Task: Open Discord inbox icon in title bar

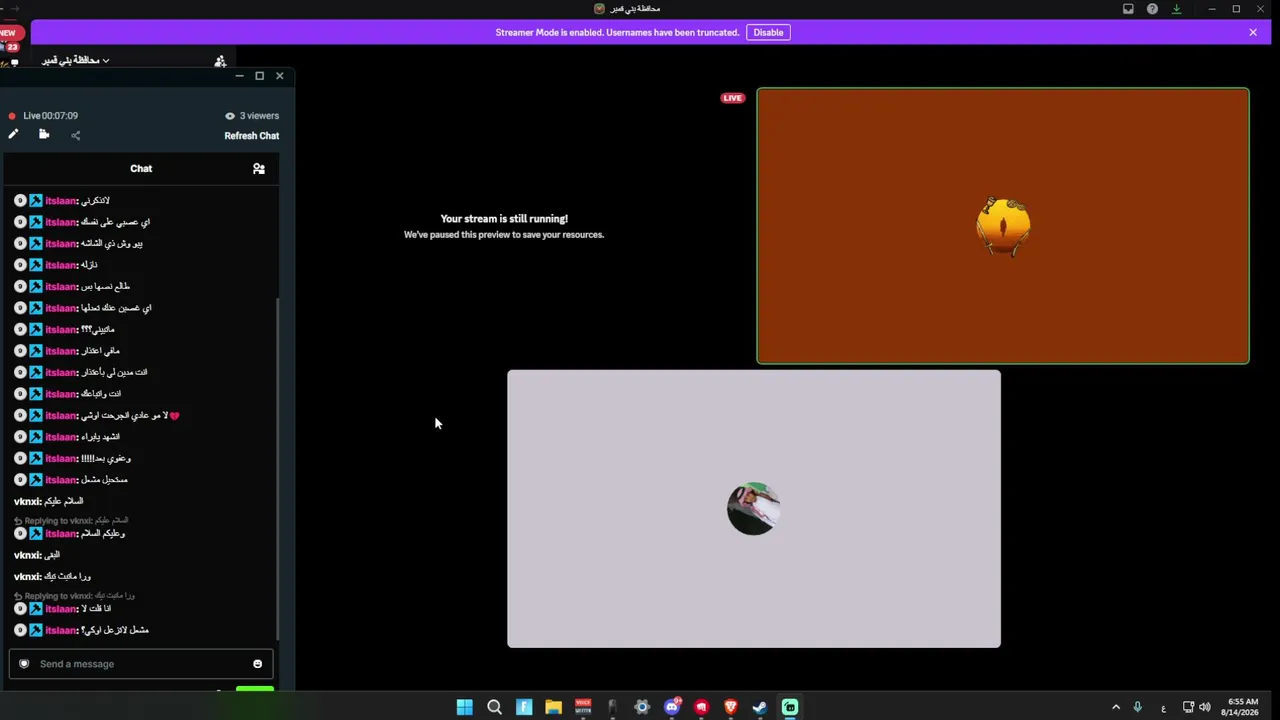Action: click(1128, 9)
